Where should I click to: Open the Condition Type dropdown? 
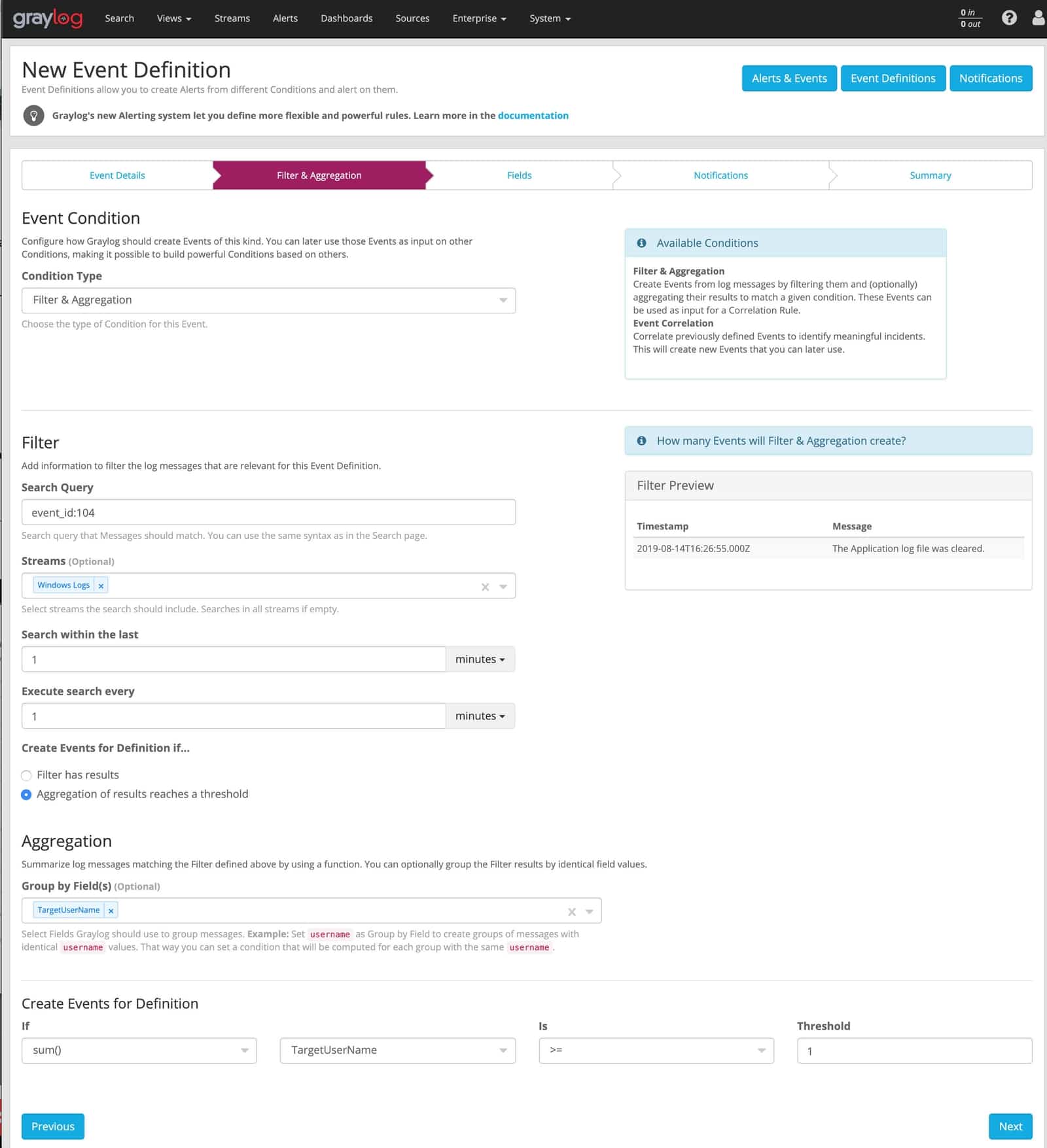268,300
